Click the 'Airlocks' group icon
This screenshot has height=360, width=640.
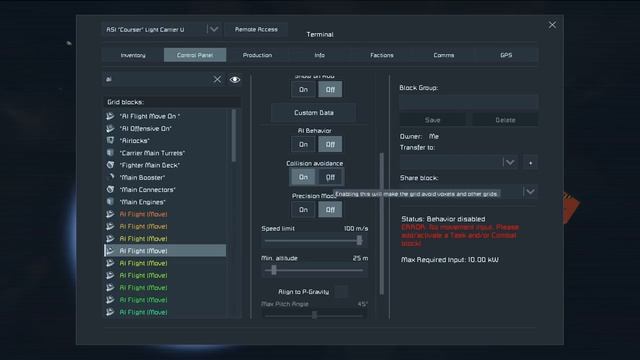tap(110, 141)
